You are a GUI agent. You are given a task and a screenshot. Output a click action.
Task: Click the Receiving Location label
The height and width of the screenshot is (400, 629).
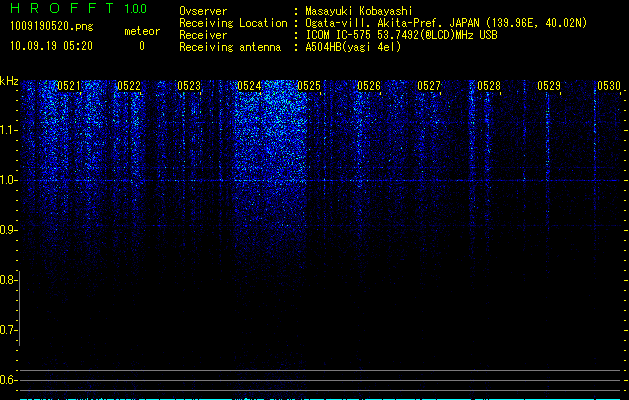pos(233,23)
